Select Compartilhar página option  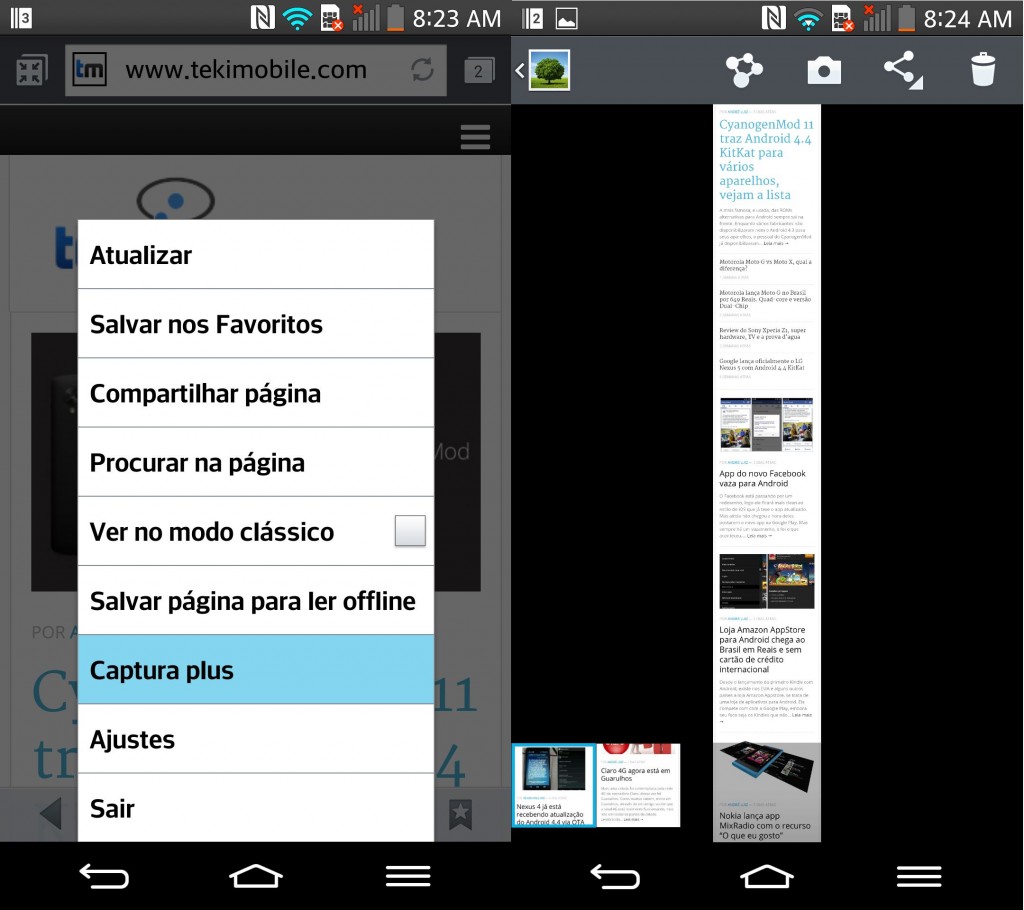[x=256, y=393]
